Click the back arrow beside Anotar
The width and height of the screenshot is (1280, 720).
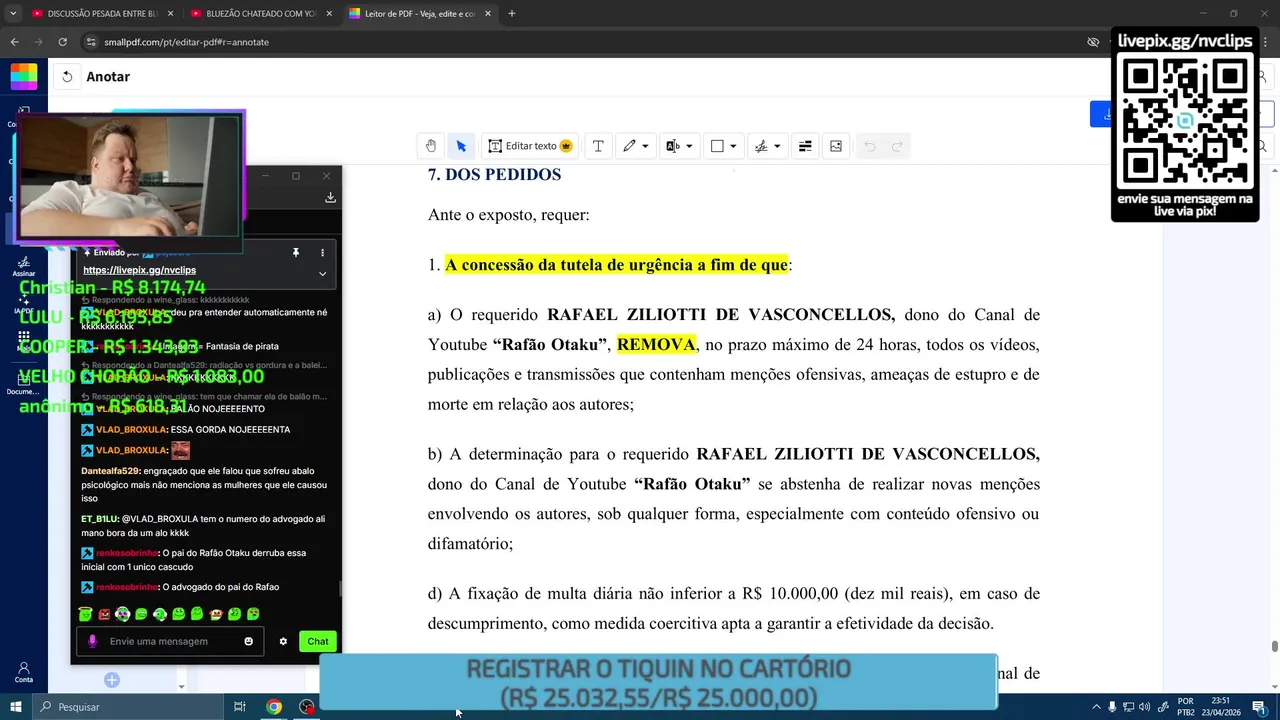67,77
